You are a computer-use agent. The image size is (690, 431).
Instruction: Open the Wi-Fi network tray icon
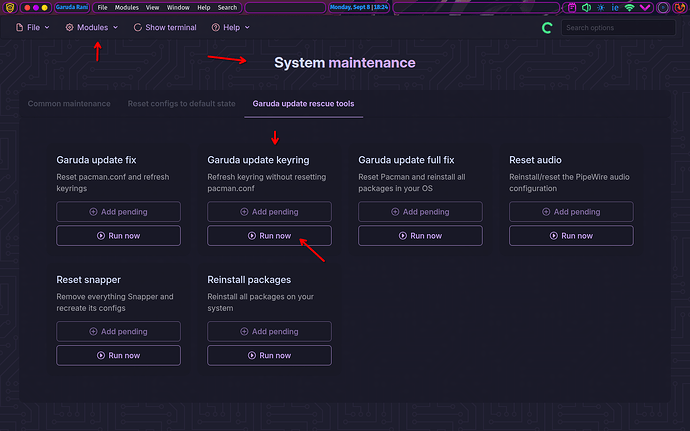630,7
